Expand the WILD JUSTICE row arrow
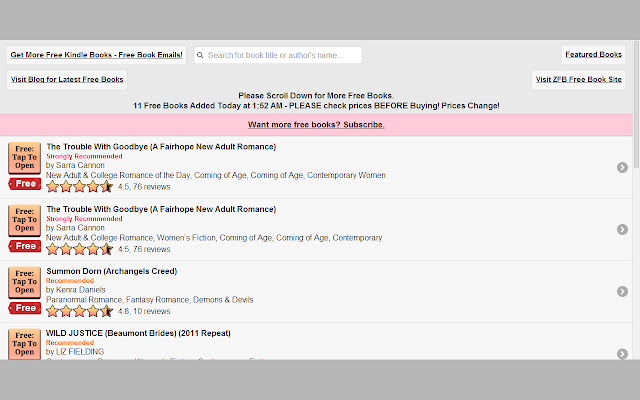640x400 pixels. (622, 353)
